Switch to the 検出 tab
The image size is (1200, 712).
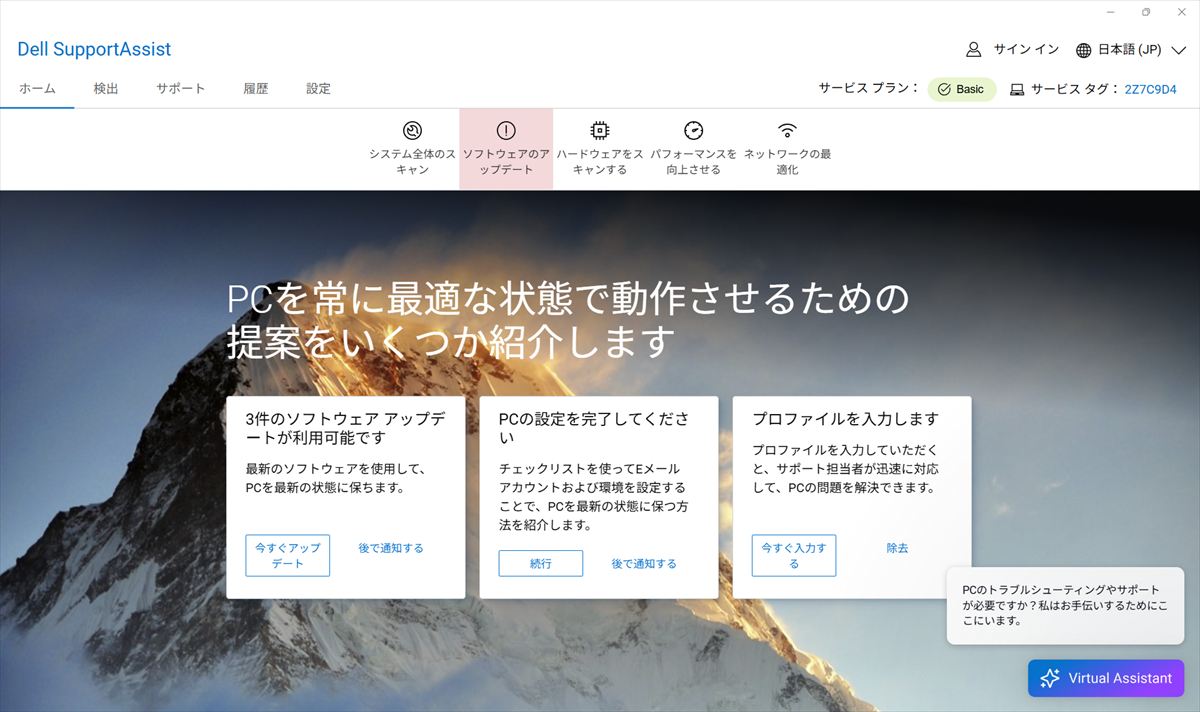coord(106,88)
